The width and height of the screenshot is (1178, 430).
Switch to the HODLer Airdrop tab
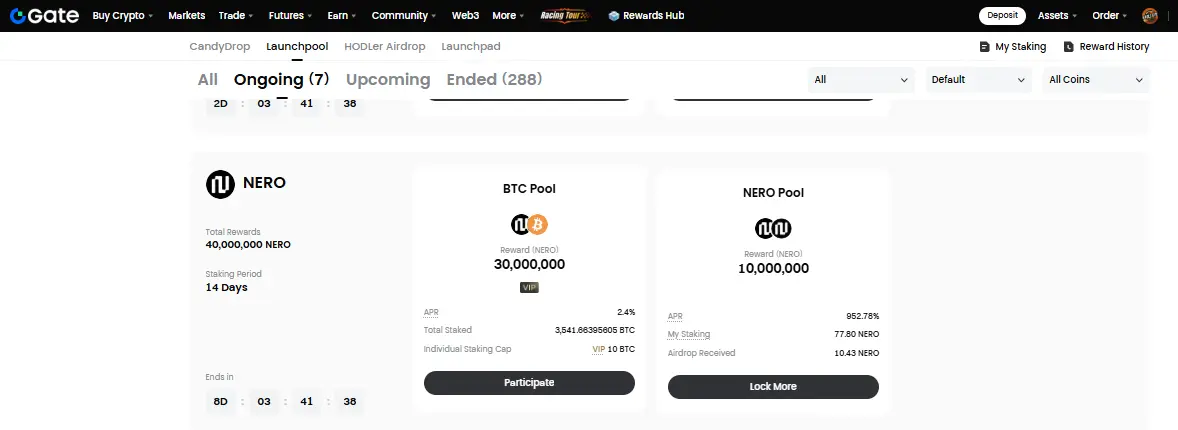click(x=385, y=47)
